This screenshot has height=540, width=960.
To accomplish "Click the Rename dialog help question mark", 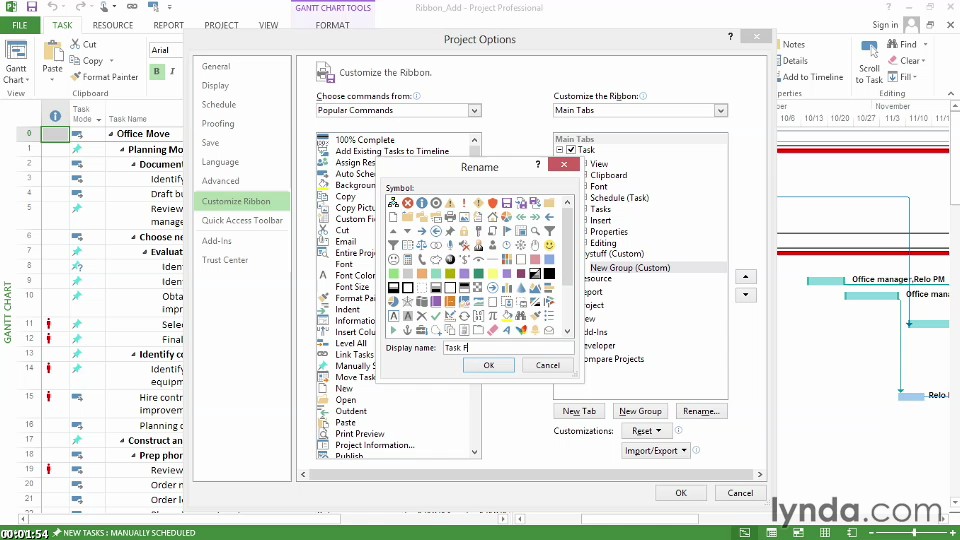I will (538, 165).
